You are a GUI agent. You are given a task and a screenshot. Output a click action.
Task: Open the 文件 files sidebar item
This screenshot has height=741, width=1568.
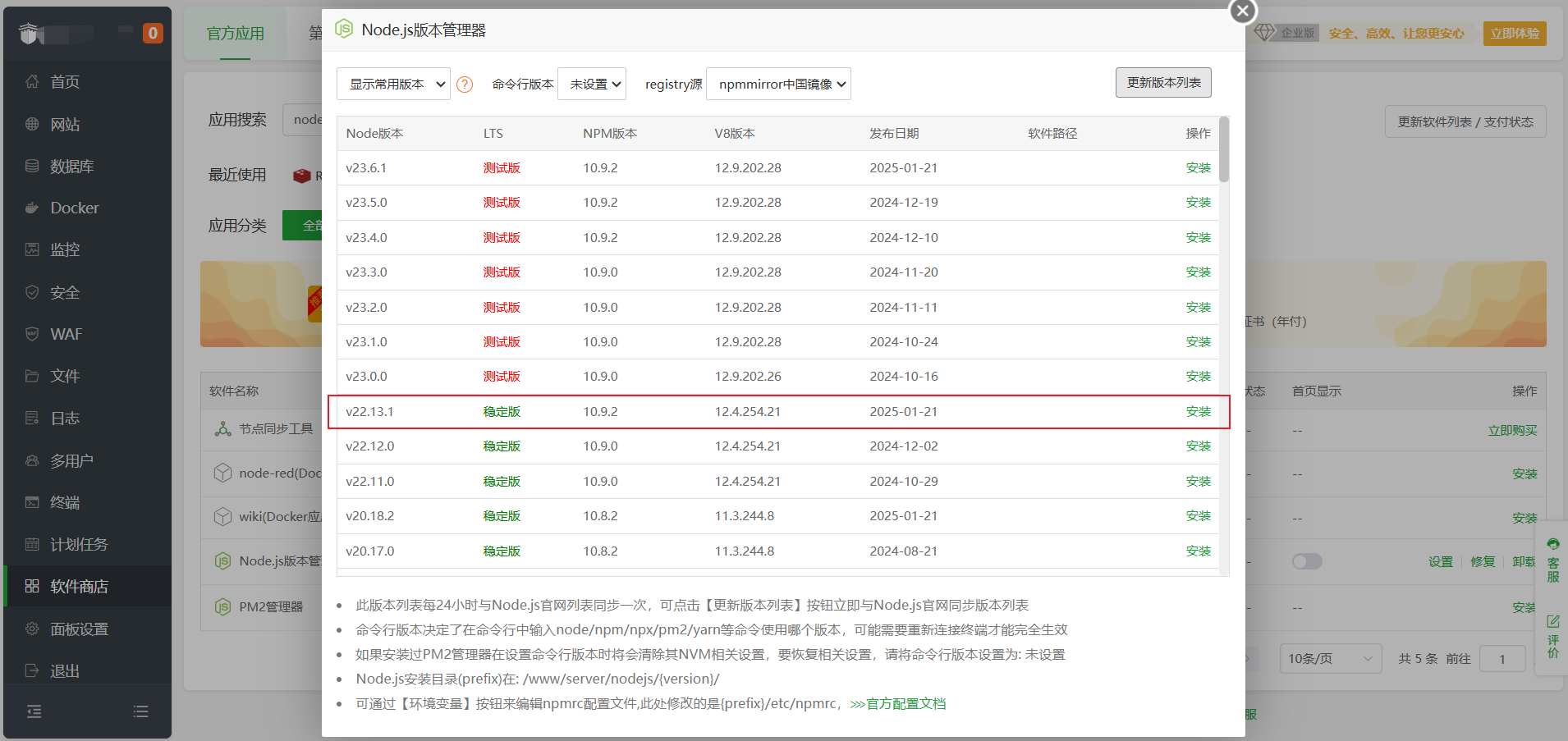tap(87, 376)
